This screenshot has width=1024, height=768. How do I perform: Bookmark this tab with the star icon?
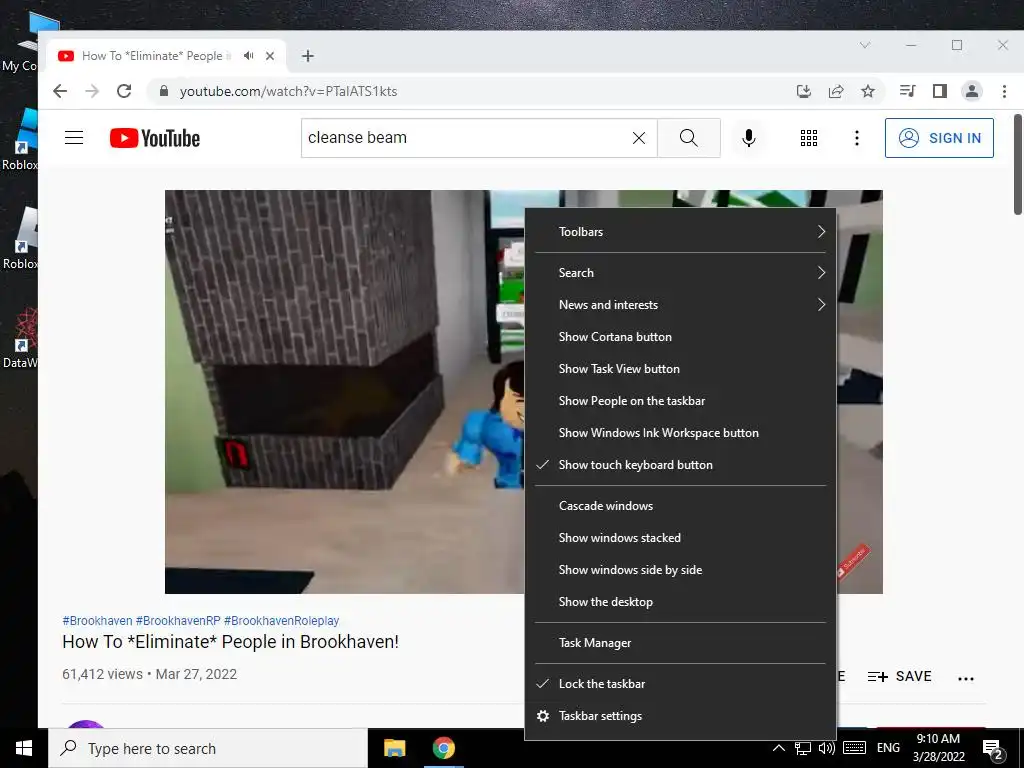pyautogui.click(x=868, y=91)
